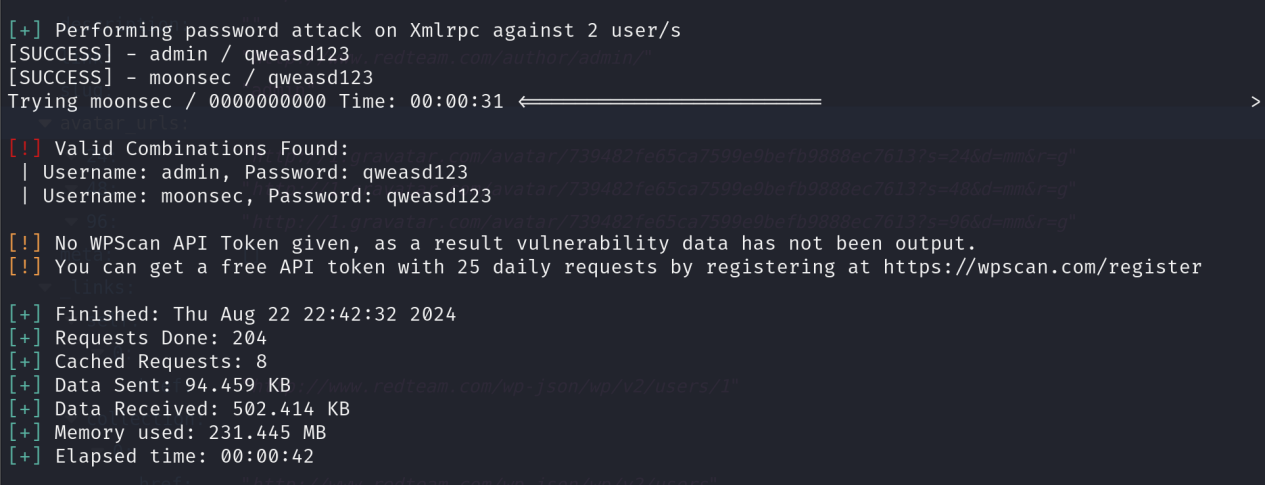Click the > end marker of progress bar
1265x485 pixels.
[1256, 102]
